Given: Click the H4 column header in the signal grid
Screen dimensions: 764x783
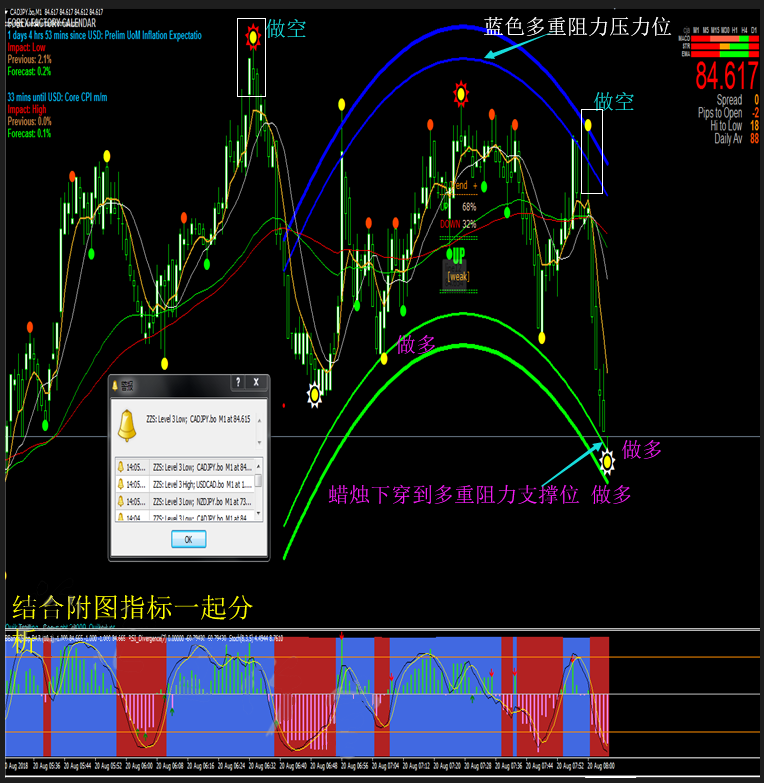Looking at the screenshot, I should (x=744, y=30).
